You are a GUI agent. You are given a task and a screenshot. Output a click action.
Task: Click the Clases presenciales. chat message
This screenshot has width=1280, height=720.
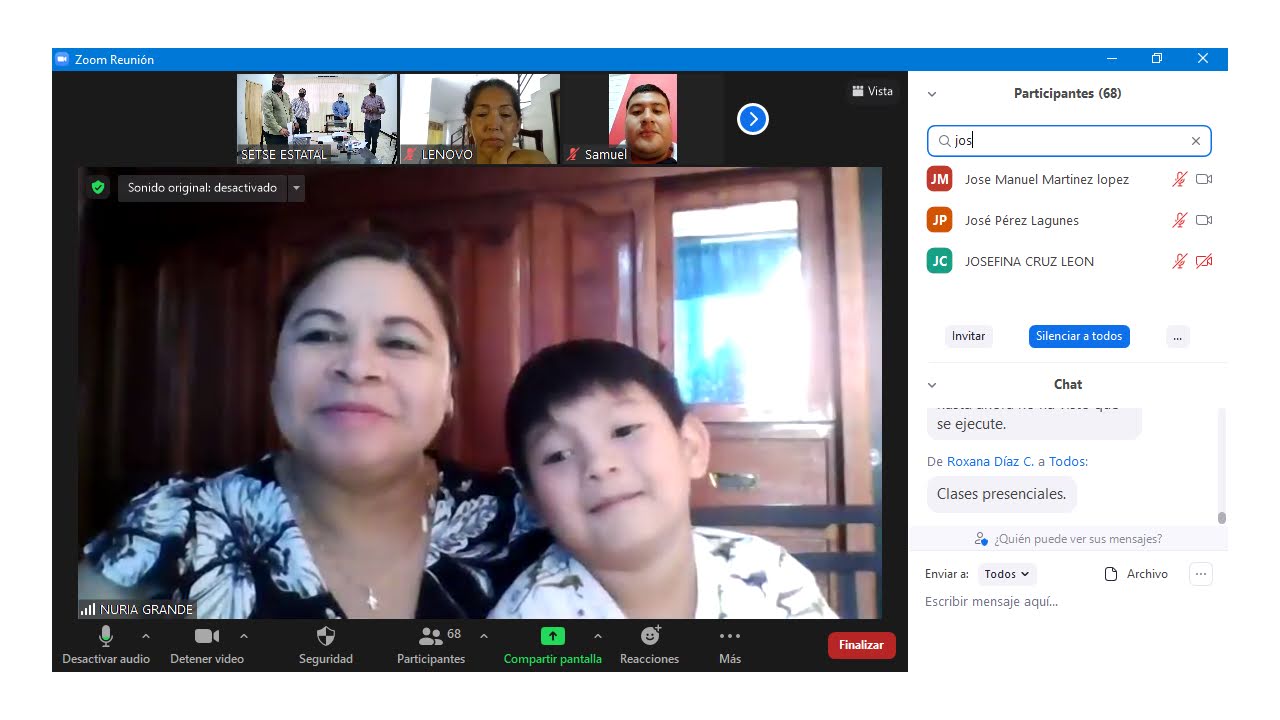[1001, 494]
